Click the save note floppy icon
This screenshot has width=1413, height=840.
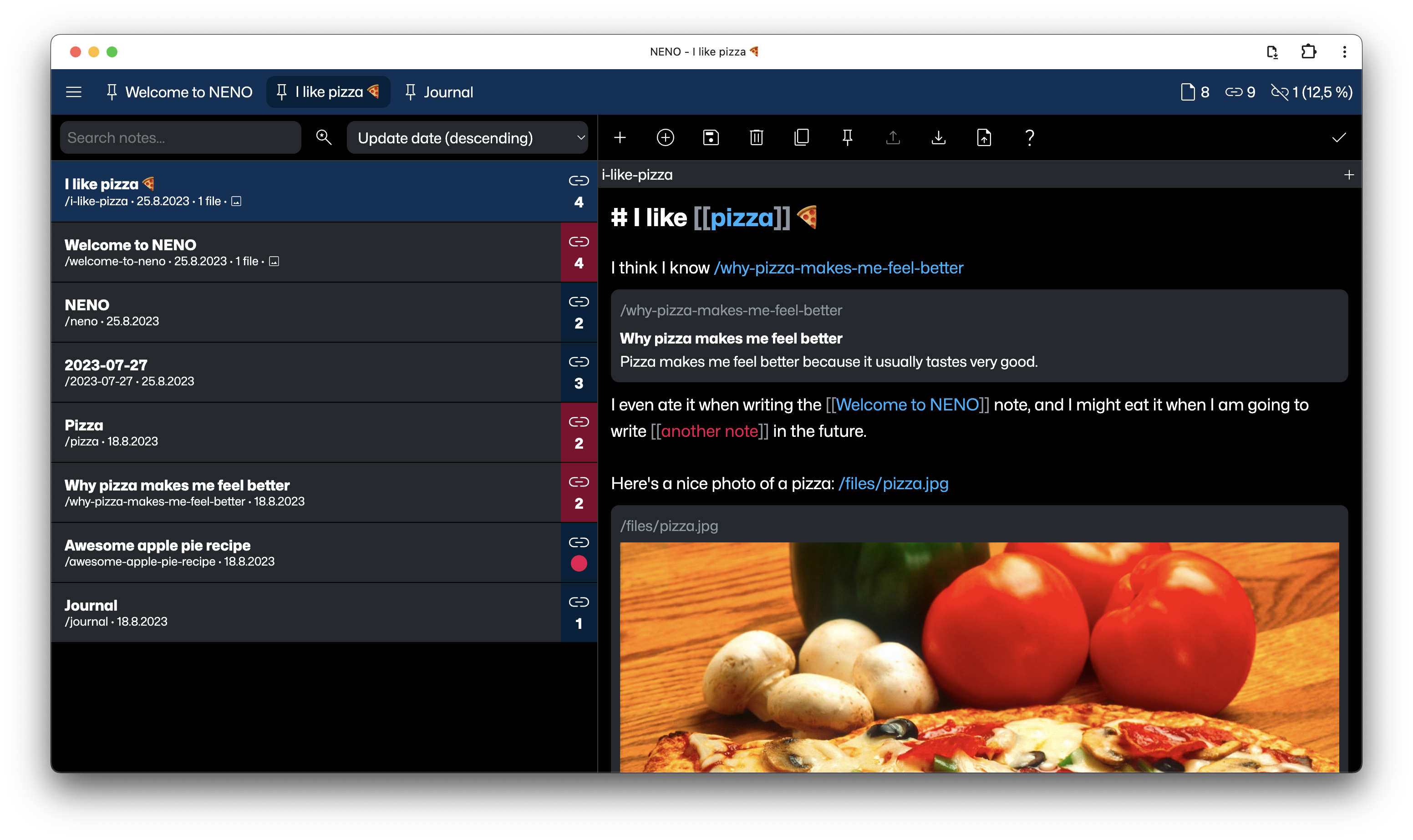(711, 137)
